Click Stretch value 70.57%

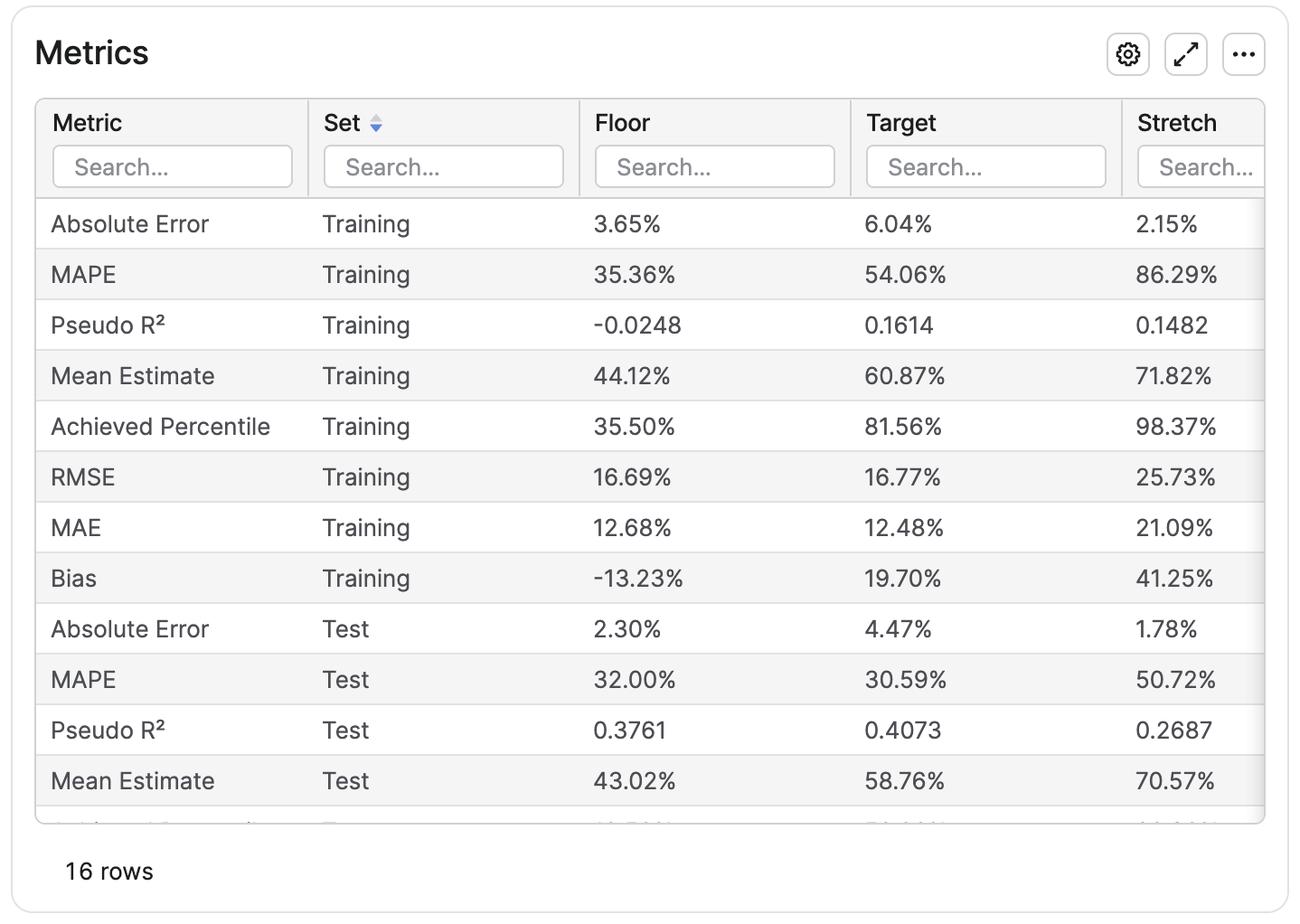tap(1175, 781)
